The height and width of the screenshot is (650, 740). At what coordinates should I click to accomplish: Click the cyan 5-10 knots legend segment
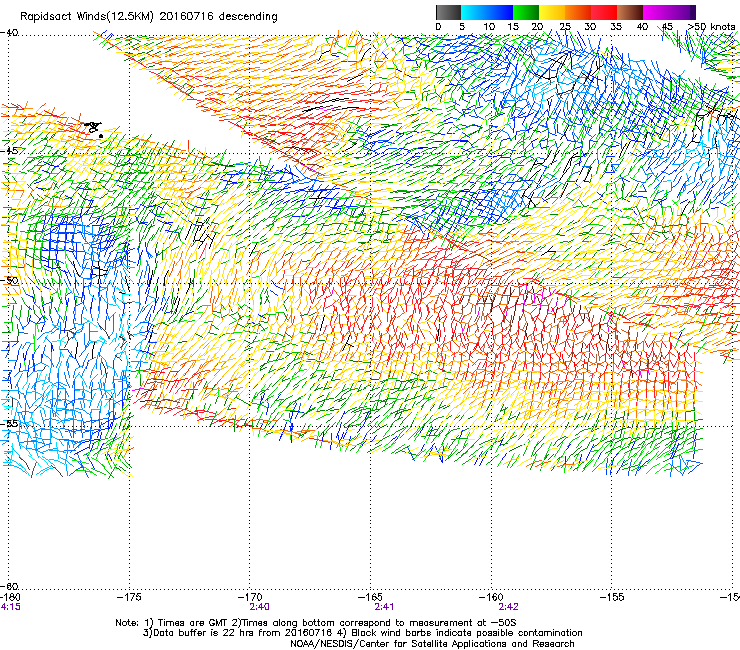tap(474, 12)
